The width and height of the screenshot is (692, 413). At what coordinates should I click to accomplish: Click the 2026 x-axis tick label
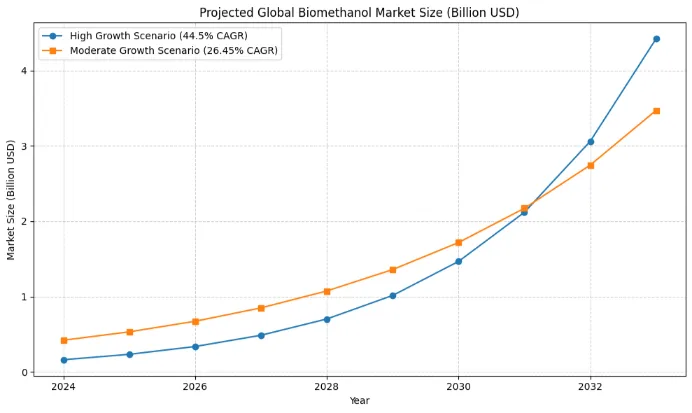point(195,387)
